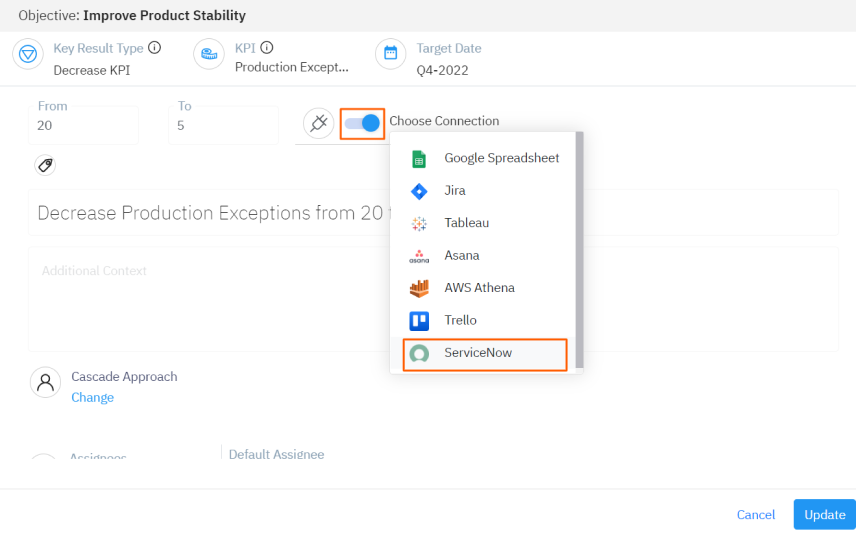This screenshot has width=856, height=535.
Task: Click the Production Except... KPI value
Action: pyautogui.click(x=292, y=67)
